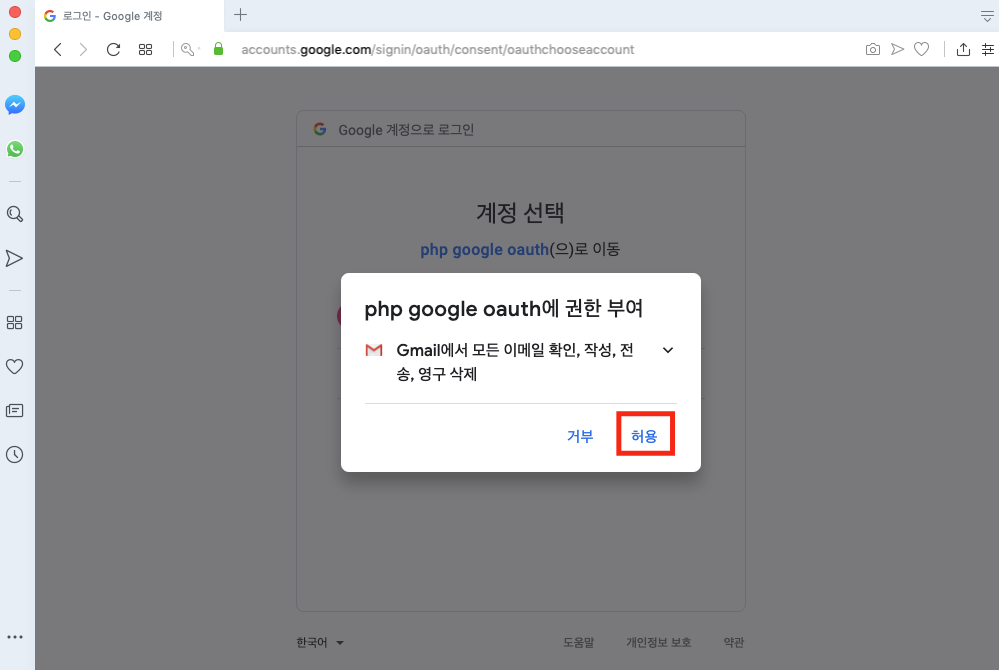The image size is (999, 670).
Task: Bookmark page with address bar heart
Action: coord(921,49)
